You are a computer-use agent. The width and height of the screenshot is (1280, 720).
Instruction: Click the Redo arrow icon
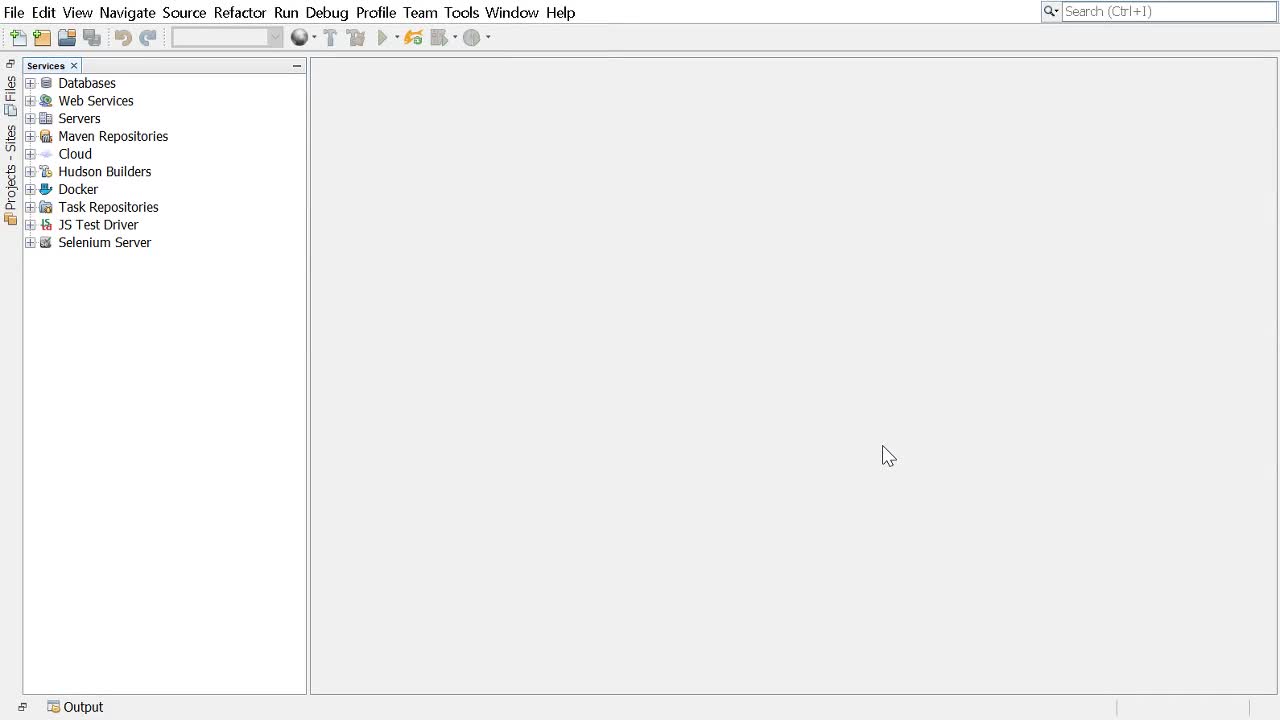coord(148,37)
